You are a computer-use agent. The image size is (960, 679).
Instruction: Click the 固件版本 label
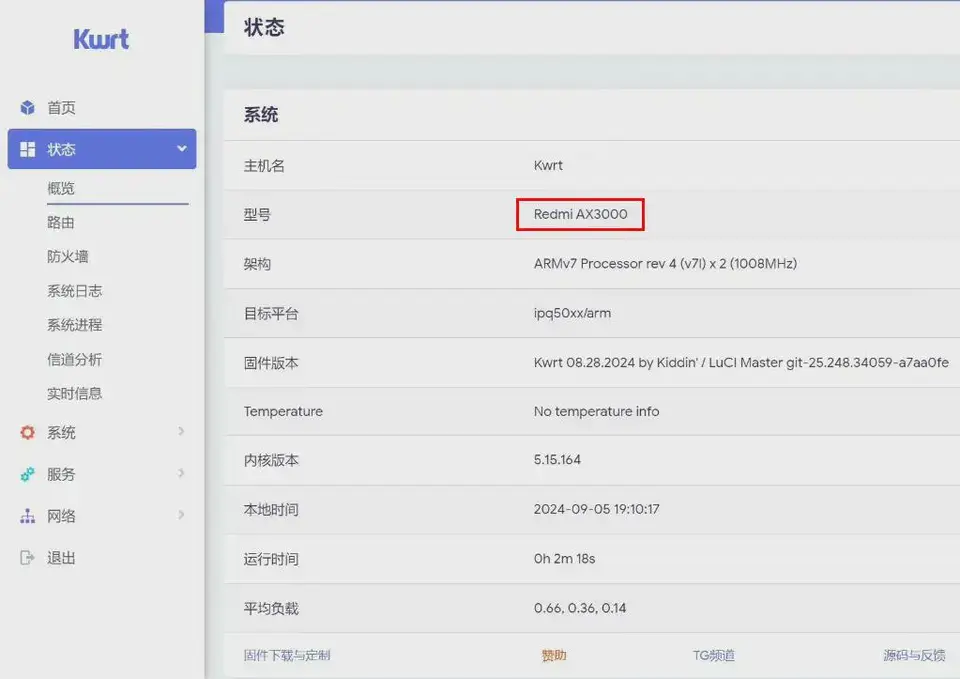pos(271,363)
